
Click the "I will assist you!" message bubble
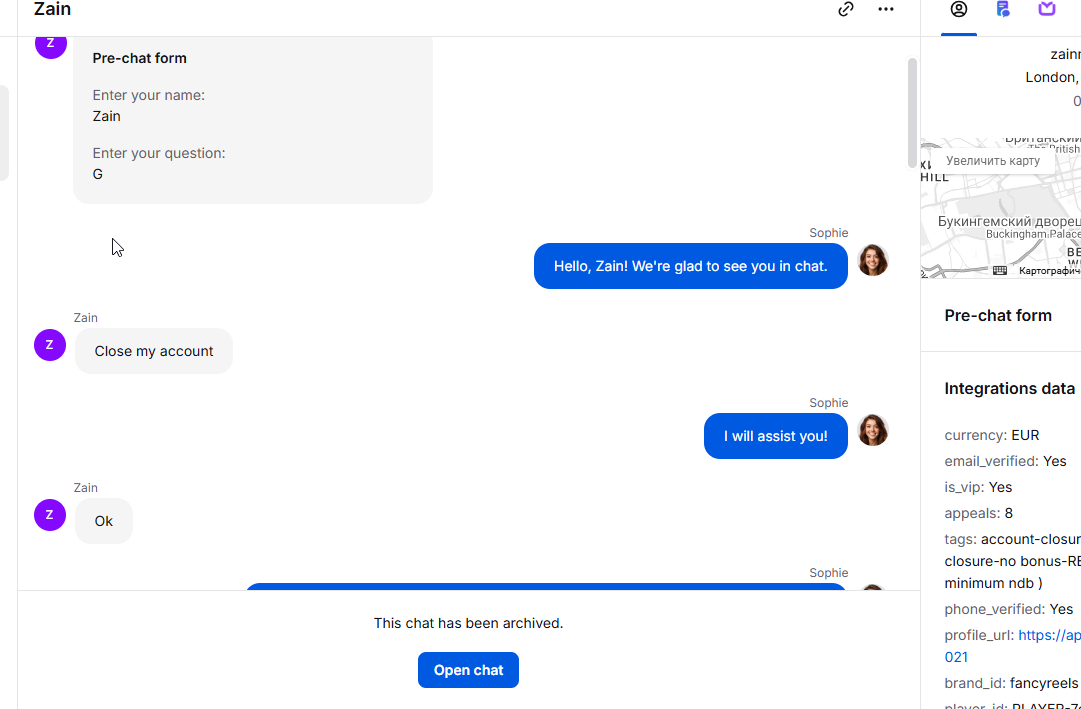tap(776, 436)
